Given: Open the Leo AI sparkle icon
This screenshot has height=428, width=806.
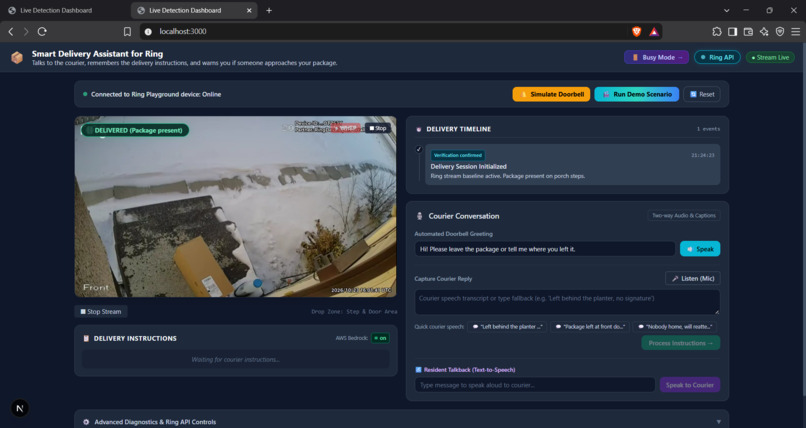Looking at the screenshot, I should coord(764,31).
